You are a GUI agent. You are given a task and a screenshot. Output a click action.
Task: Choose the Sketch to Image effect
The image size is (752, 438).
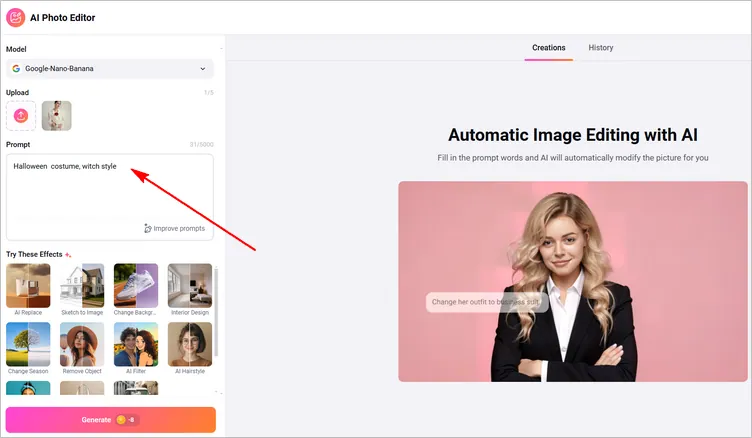coord(82,286)
